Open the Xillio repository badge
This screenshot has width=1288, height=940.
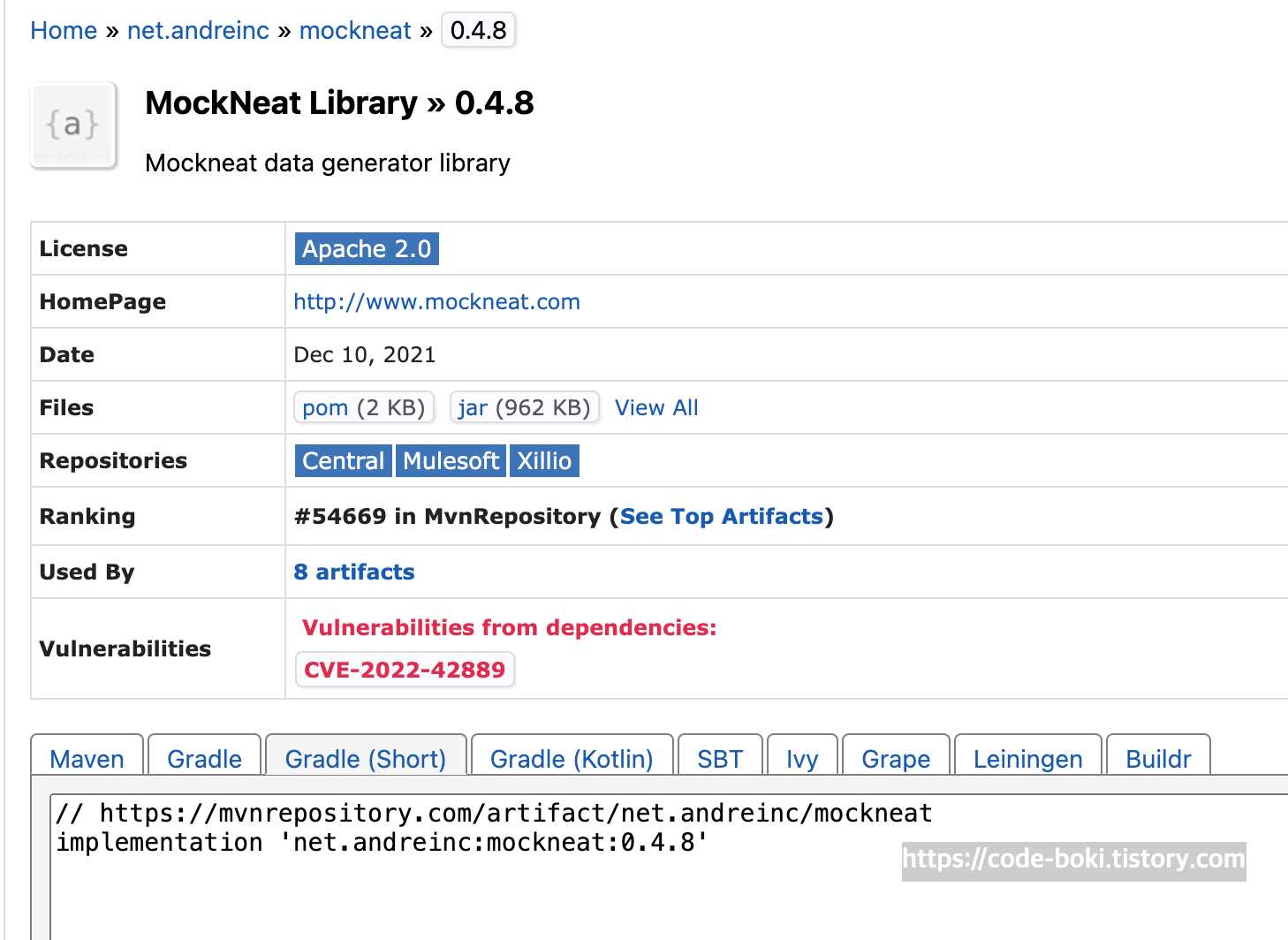544,461
